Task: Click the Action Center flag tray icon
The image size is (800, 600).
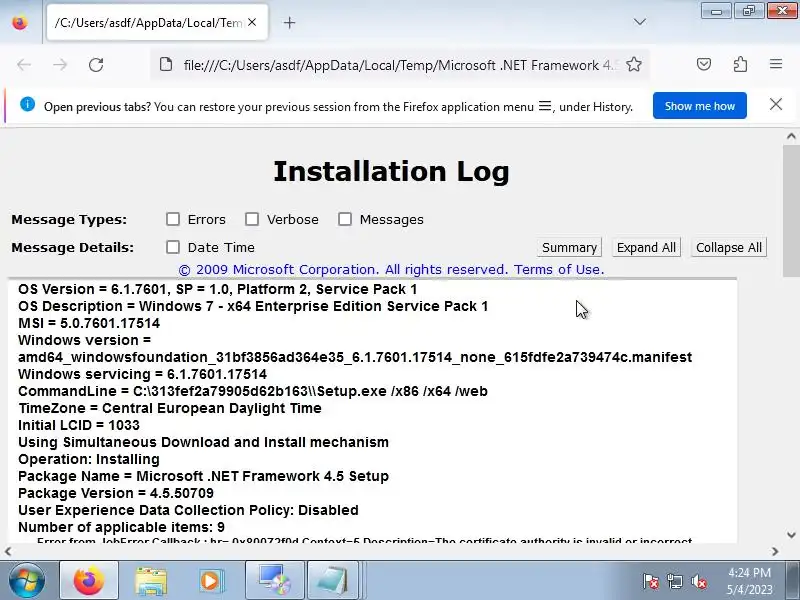Action: pyautogui.click(x=651, y=581)
